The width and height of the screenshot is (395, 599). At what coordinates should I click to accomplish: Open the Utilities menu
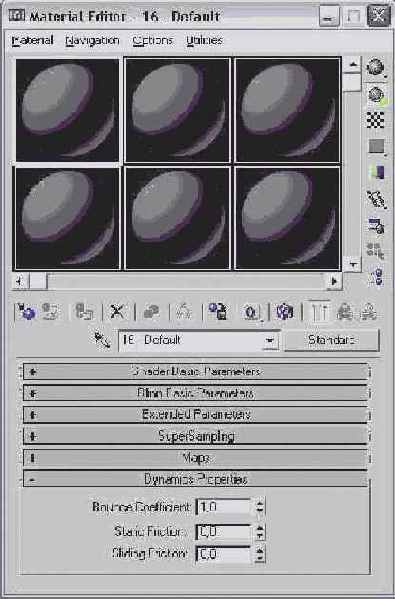[x=204, y=40]
